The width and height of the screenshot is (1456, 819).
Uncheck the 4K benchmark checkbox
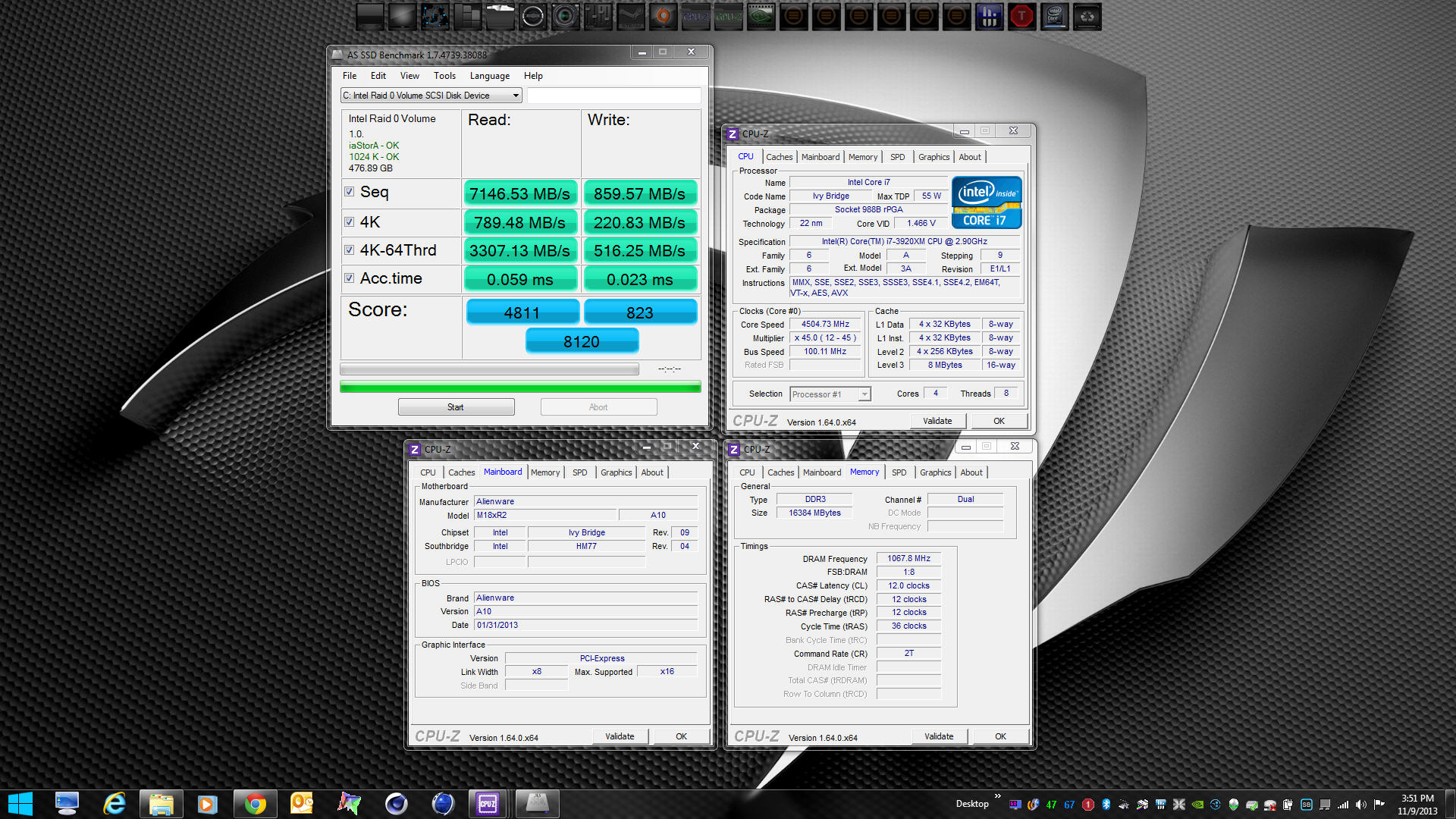click(x=350, y=222)
